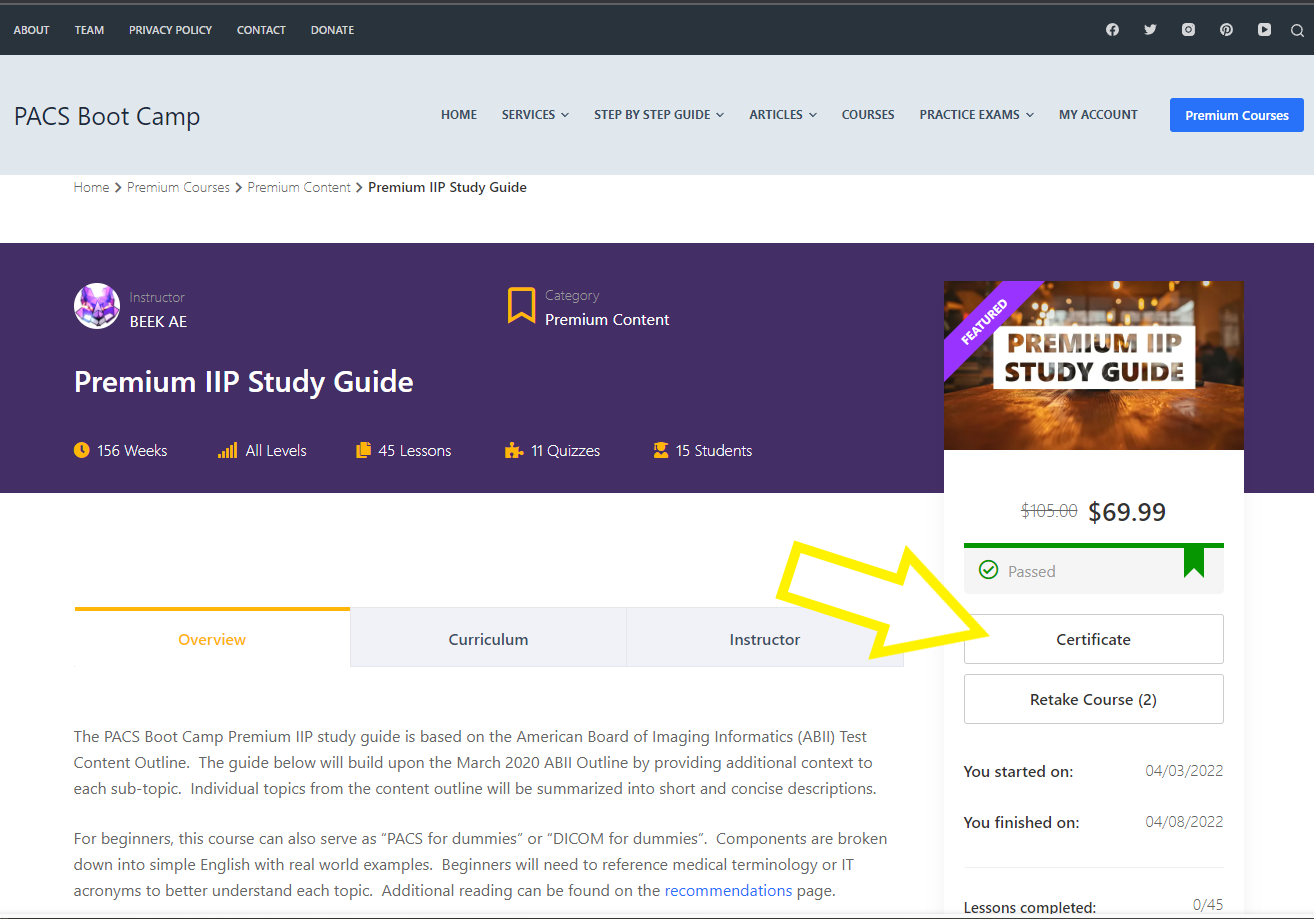The width and height of the screenshot is (1314, 919).
Task: Go to the Home nav item
Action: coord(459,115)
